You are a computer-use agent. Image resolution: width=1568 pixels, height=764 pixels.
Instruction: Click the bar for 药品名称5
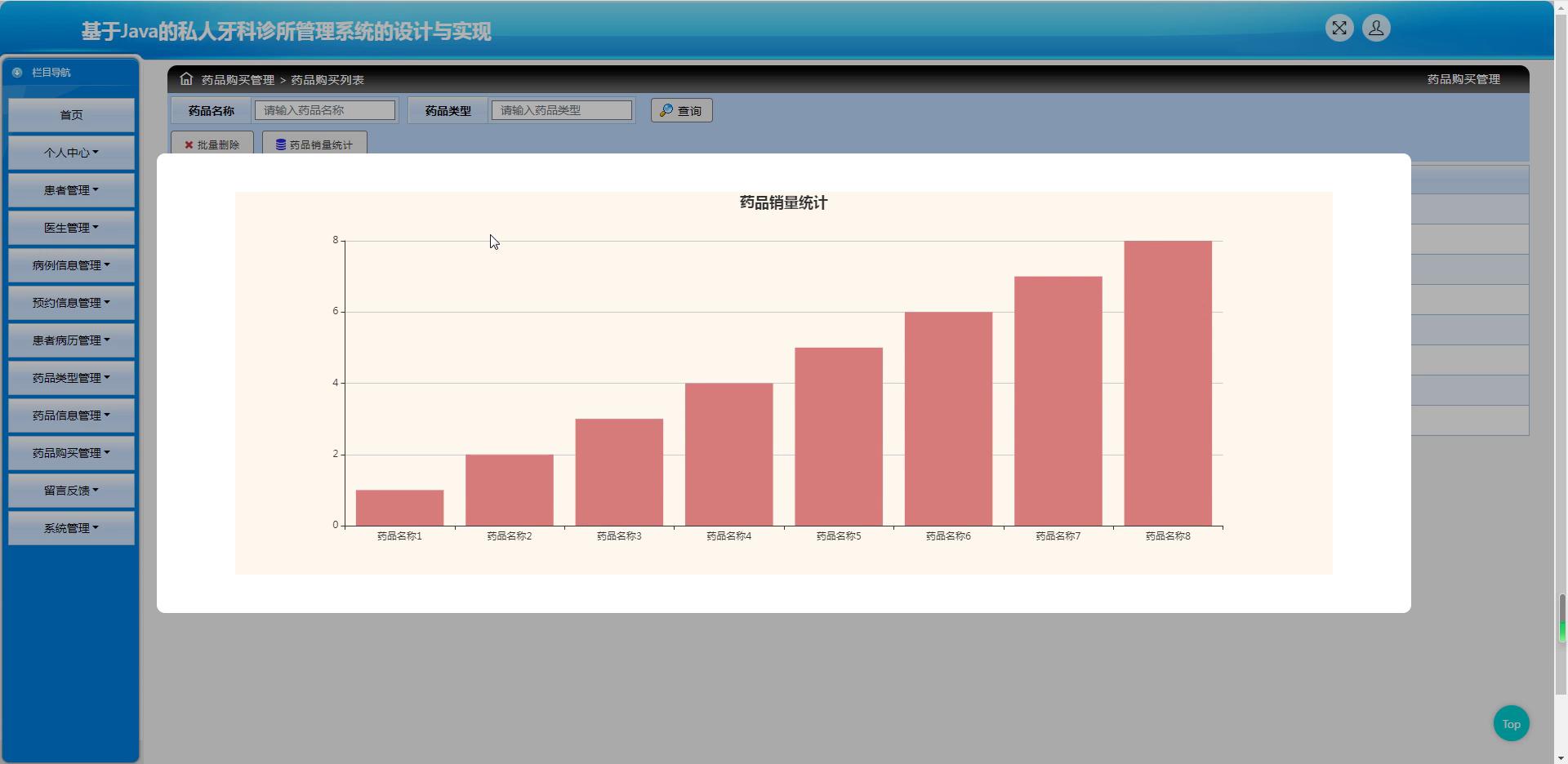coord(839,437)
